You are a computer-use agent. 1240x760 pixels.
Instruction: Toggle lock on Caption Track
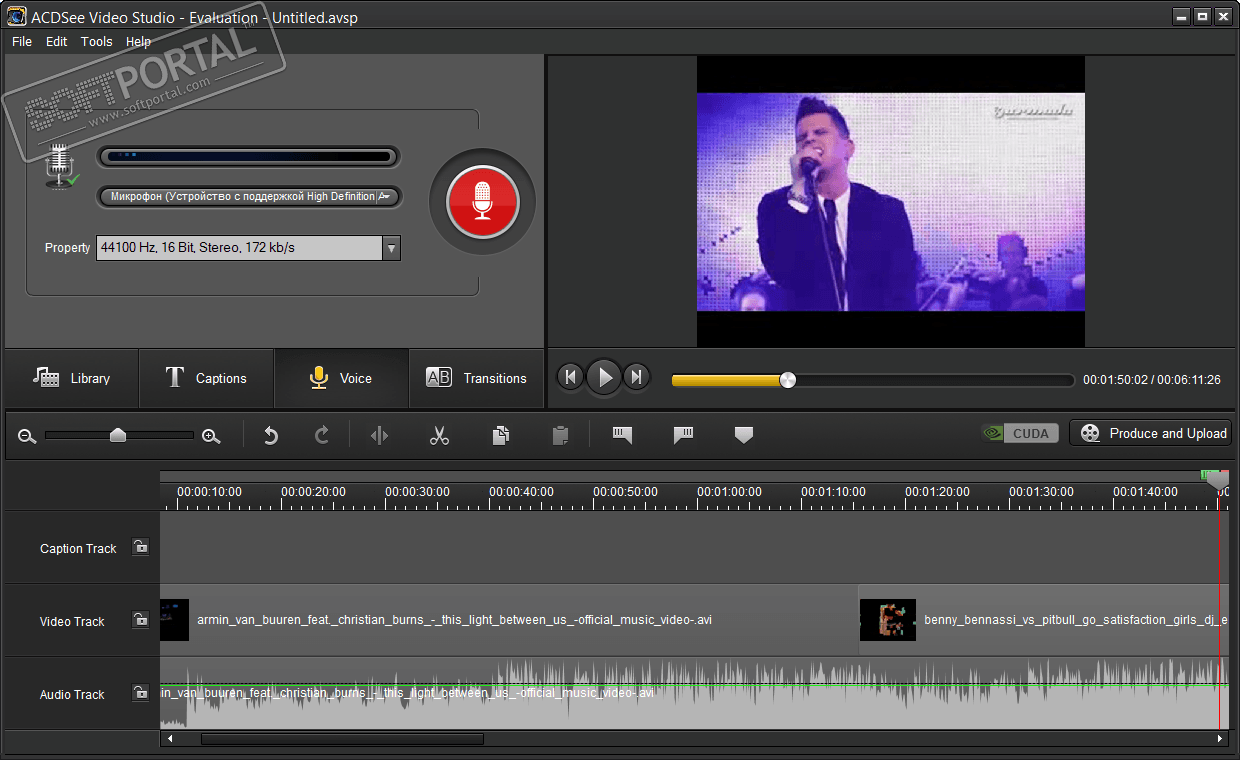tap(141, 547)
